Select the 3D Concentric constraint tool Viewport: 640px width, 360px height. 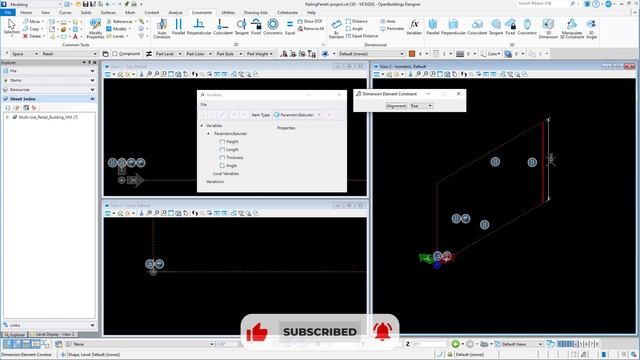(527, 27)
